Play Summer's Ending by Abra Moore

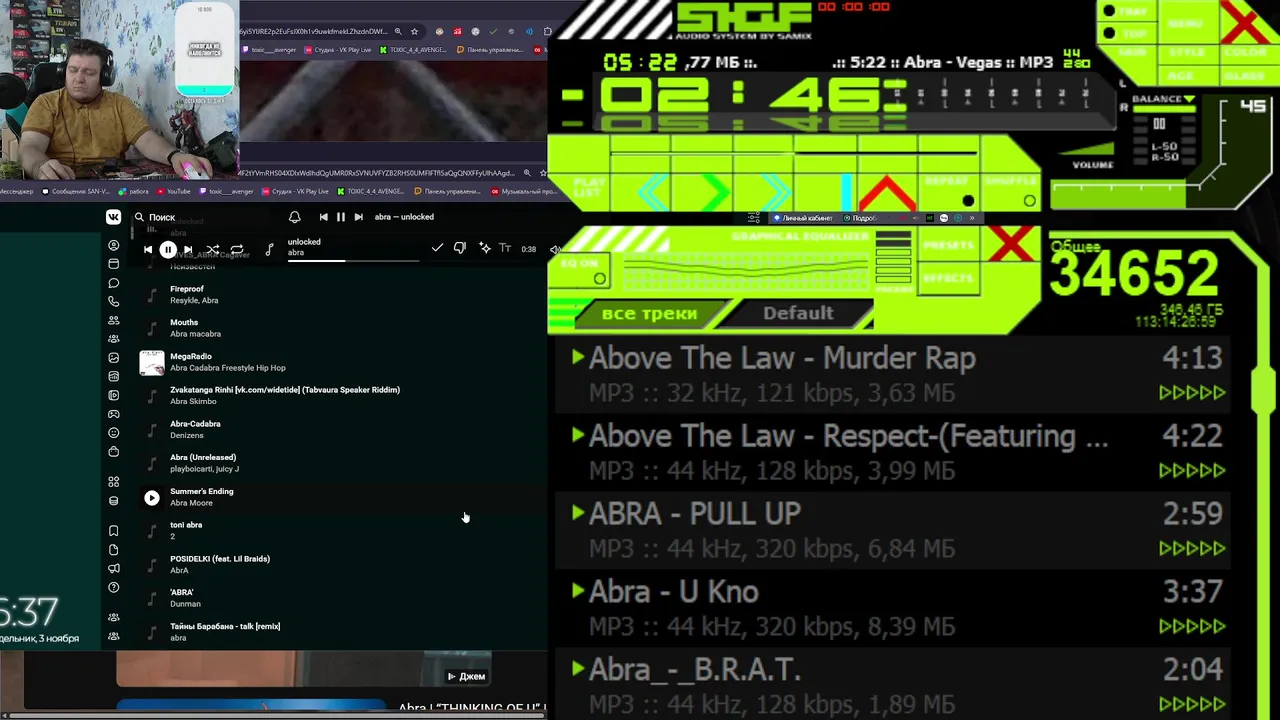point(152,498)
